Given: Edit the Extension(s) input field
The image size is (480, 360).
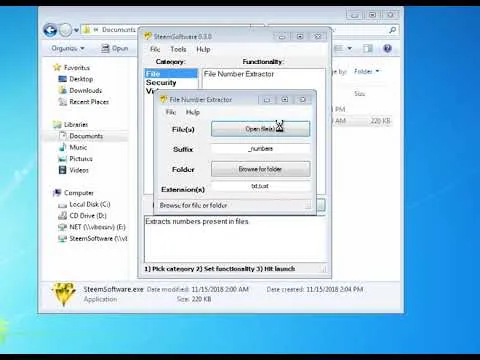Looking at the screenshot, I should [x=260, y=186].
